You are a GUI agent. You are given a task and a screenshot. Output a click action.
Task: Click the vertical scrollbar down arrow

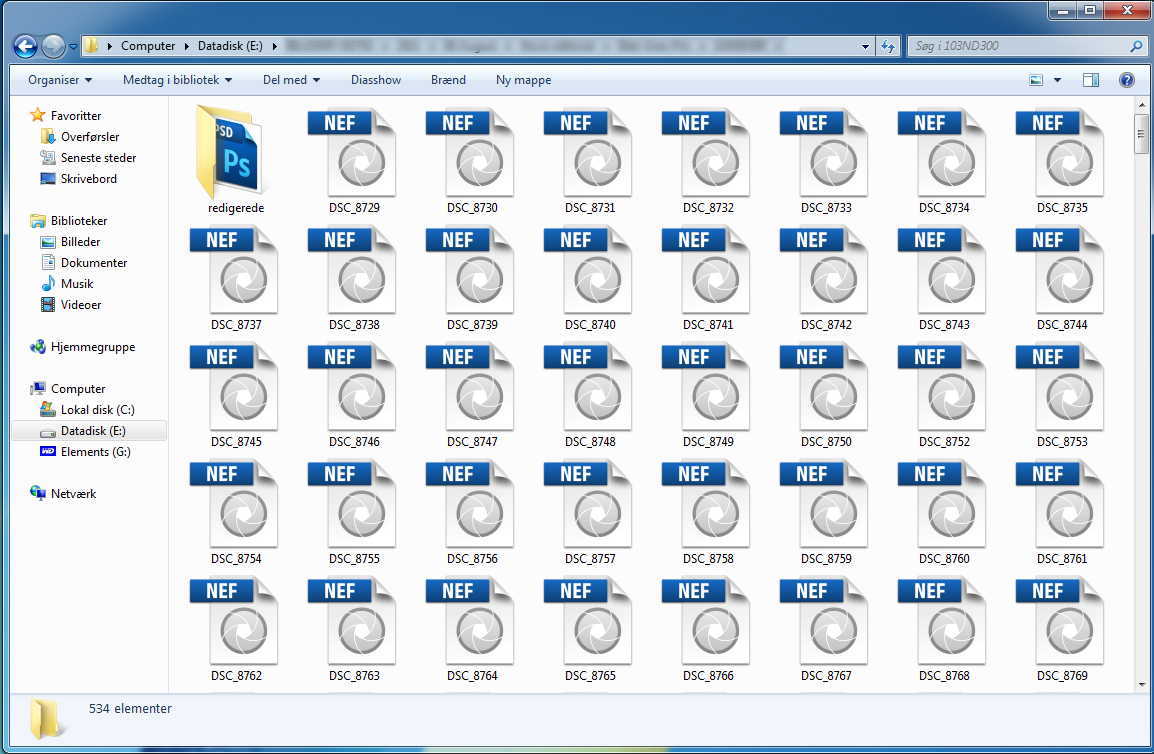pos(1141,684)
